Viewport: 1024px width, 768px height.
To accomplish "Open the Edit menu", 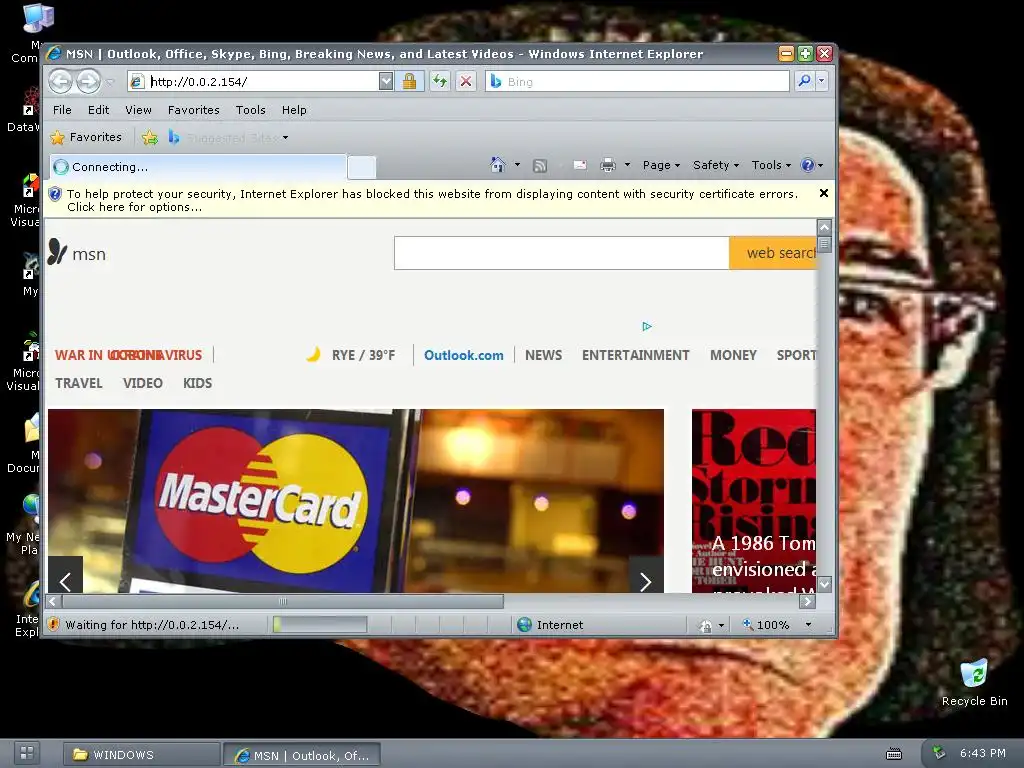I will pyautogui.click(x=99, y=110).
